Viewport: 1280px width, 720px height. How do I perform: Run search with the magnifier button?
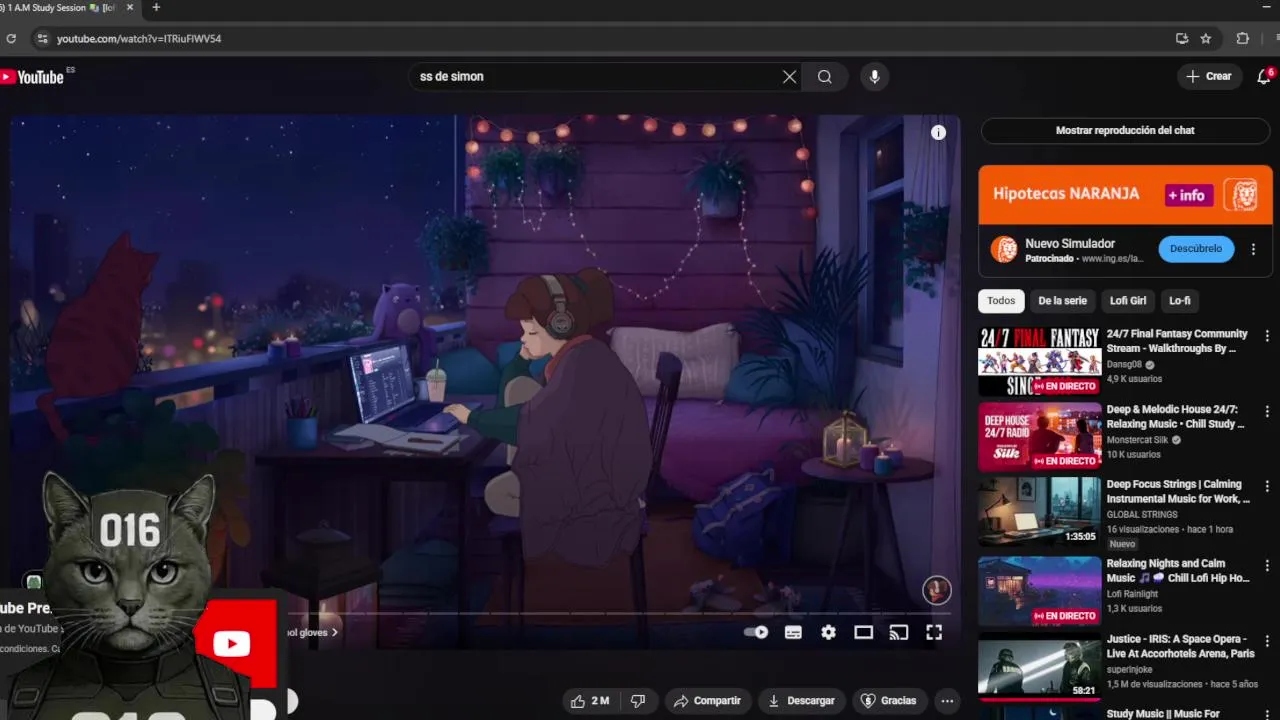824,77
